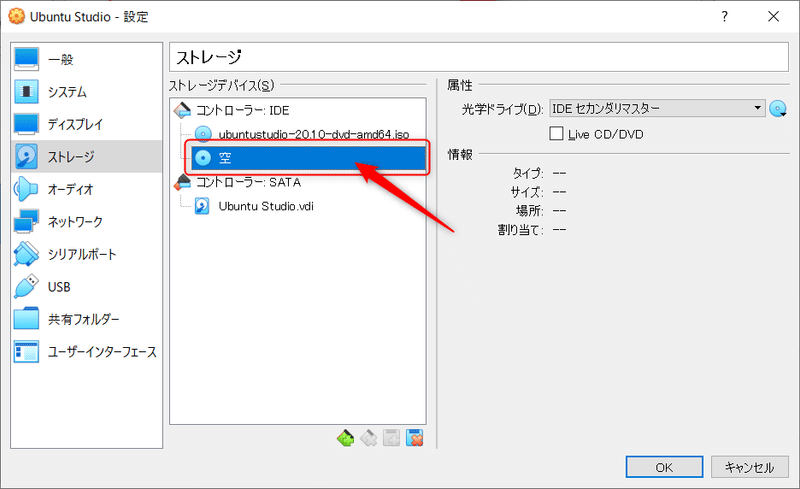Click the add new storage controller icon
This screenshot has height=489, width=800.
coord(345,438)
